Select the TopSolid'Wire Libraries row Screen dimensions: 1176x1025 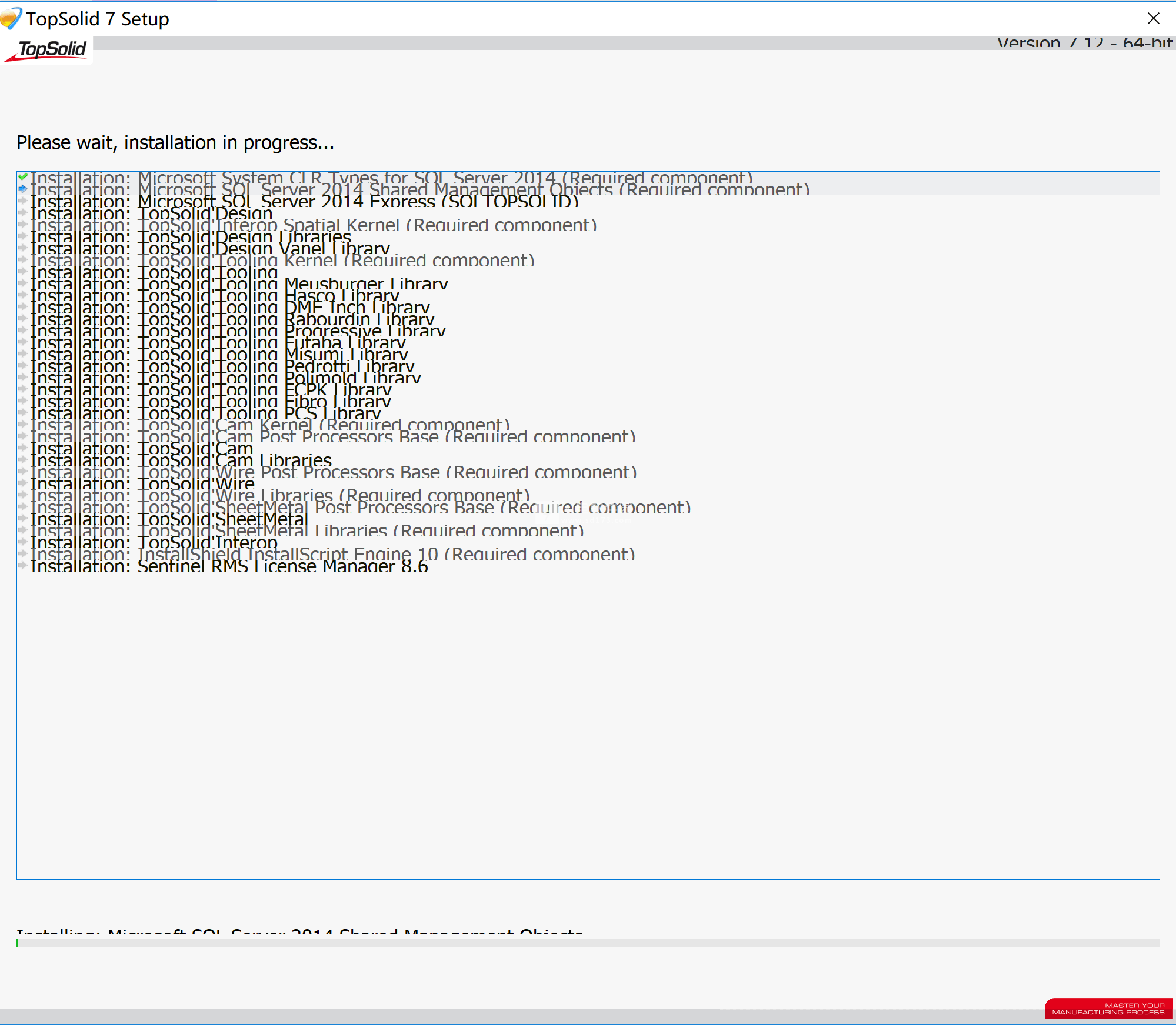tap(588, 495)
